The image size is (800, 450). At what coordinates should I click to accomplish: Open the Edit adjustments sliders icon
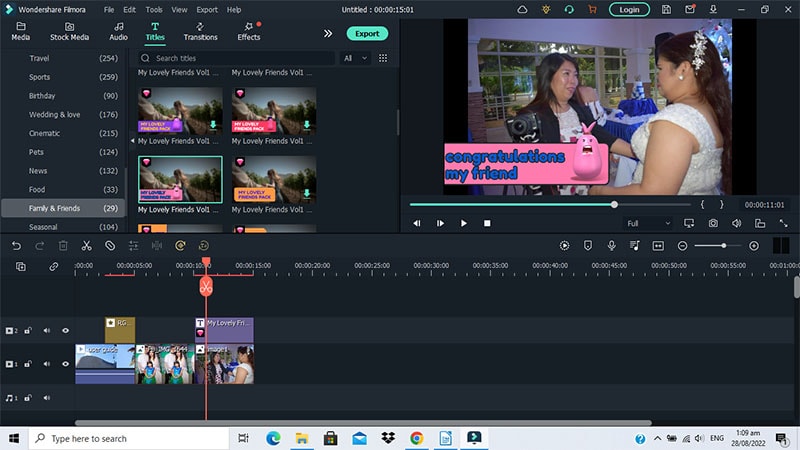click(x=133, y=246)
